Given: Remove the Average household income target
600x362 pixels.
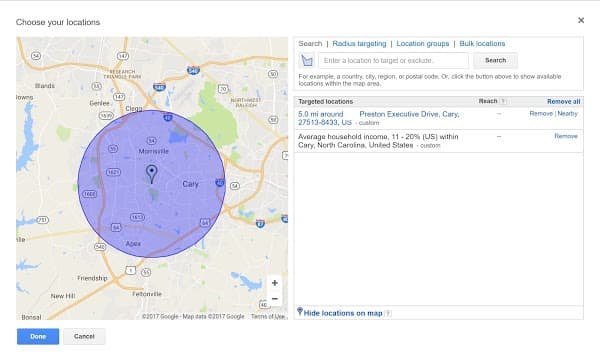Looking at the screenshot, I should tap(566, 136).
